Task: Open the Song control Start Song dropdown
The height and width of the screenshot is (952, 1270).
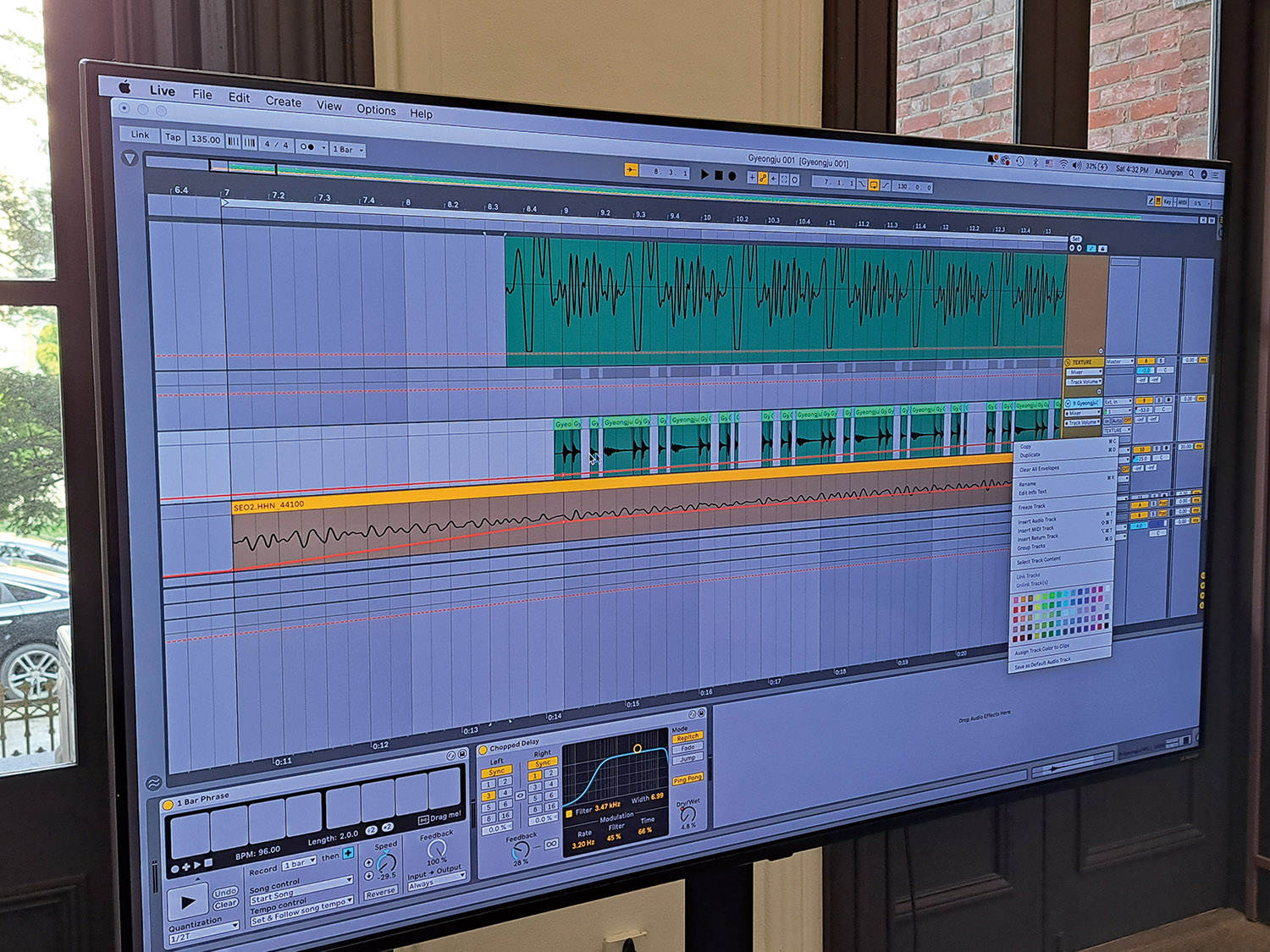Action: (x=301, y=891)
